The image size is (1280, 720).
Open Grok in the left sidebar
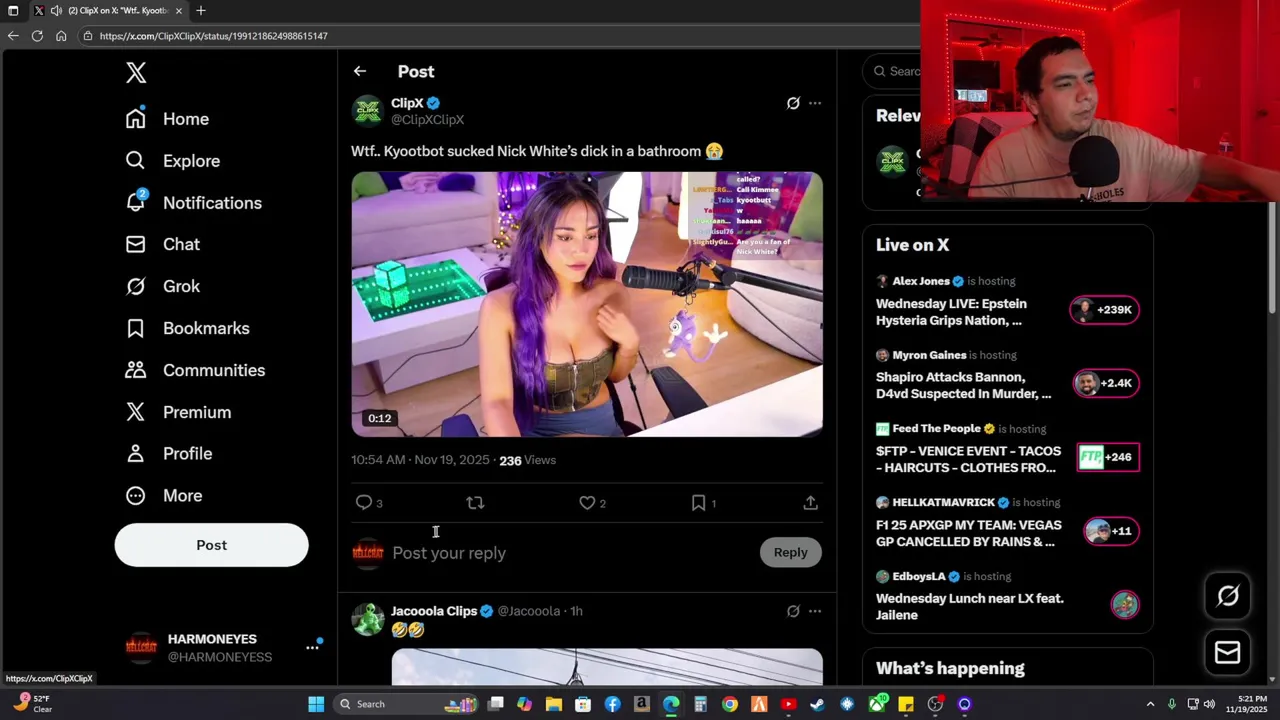pos(162,286)
